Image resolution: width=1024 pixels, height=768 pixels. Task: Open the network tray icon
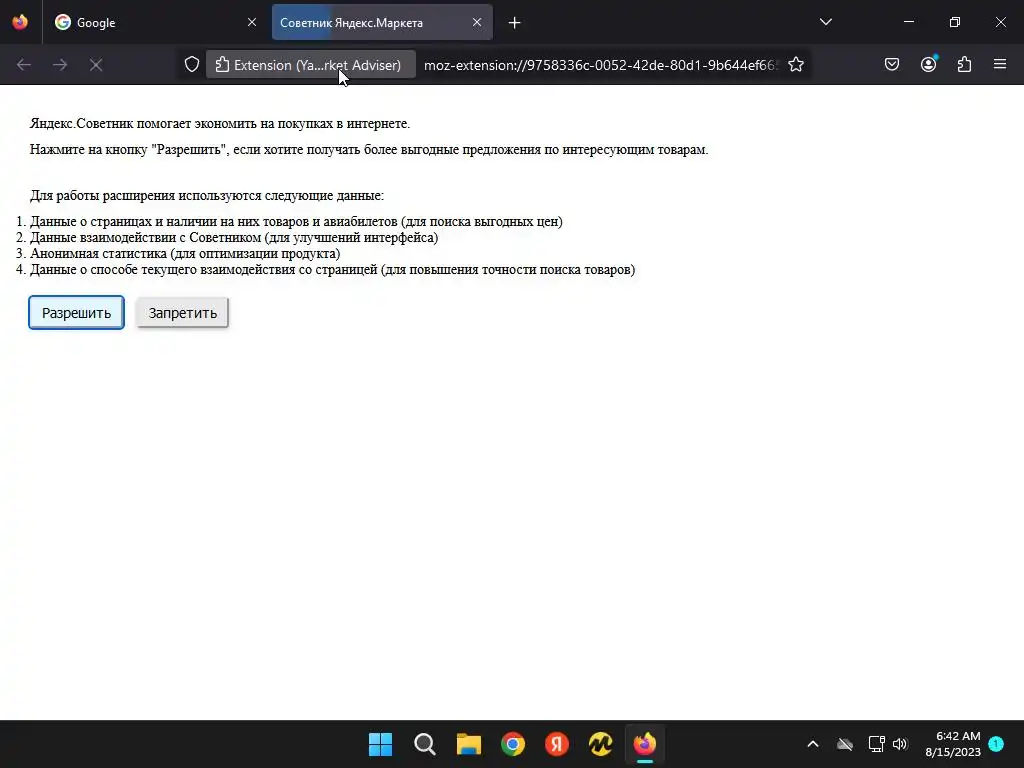point(876,744)
